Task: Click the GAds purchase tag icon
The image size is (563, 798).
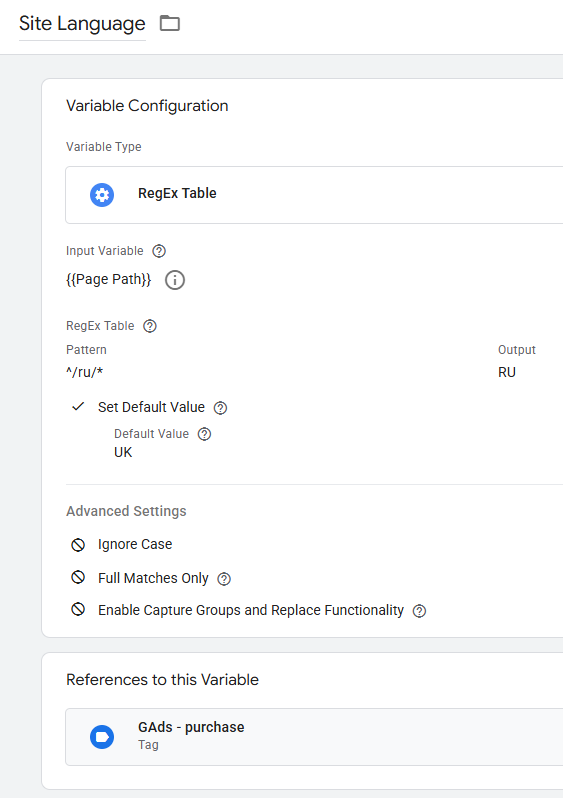Action: pyautogui.click(x=102, y=737)
